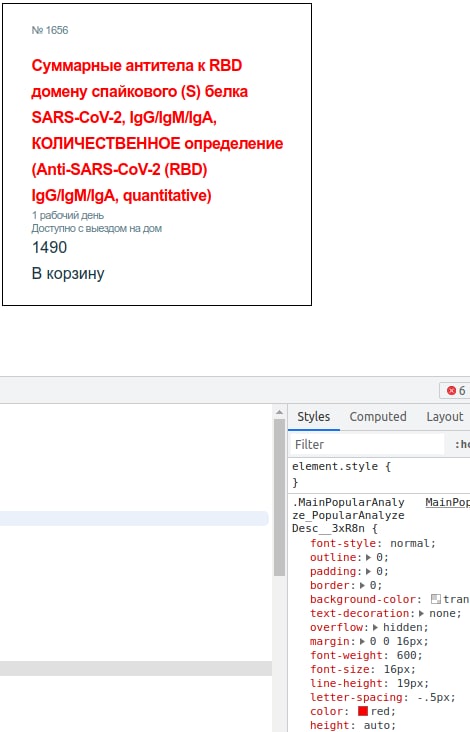Screen dimensions: 470x732
Task: Click the price text 1490
Action: tap(49, 247)
